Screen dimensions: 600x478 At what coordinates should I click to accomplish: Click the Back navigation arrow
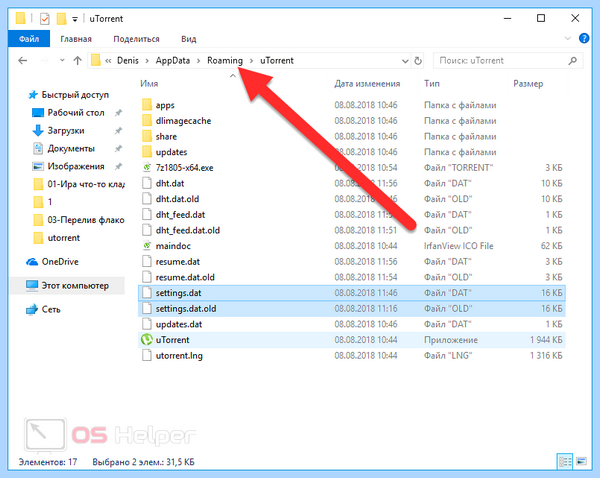pyautogui.click(x=23, y=60)
